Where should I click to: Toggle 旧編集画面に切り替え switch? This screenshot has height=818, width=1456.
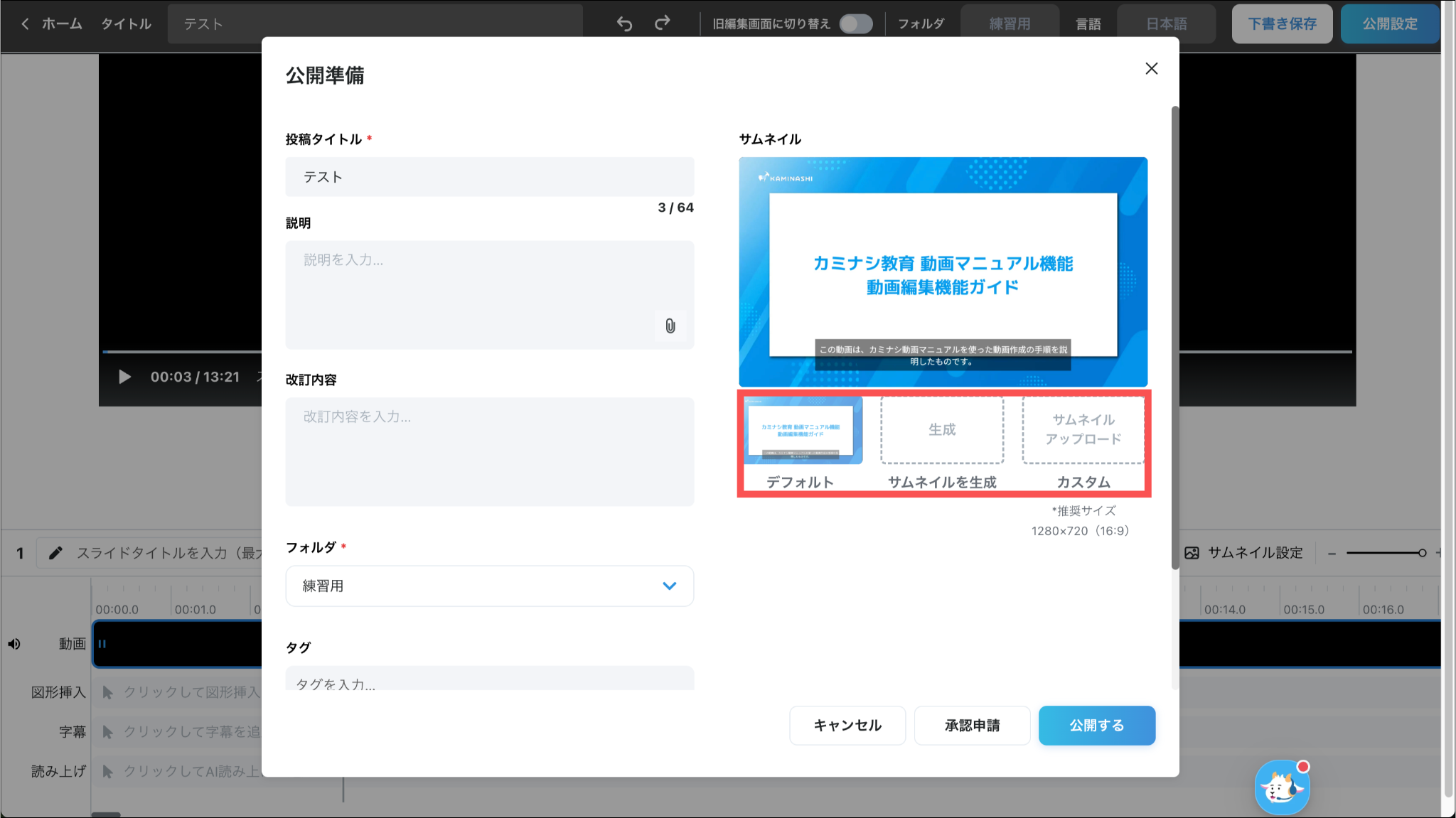[855, 24]
